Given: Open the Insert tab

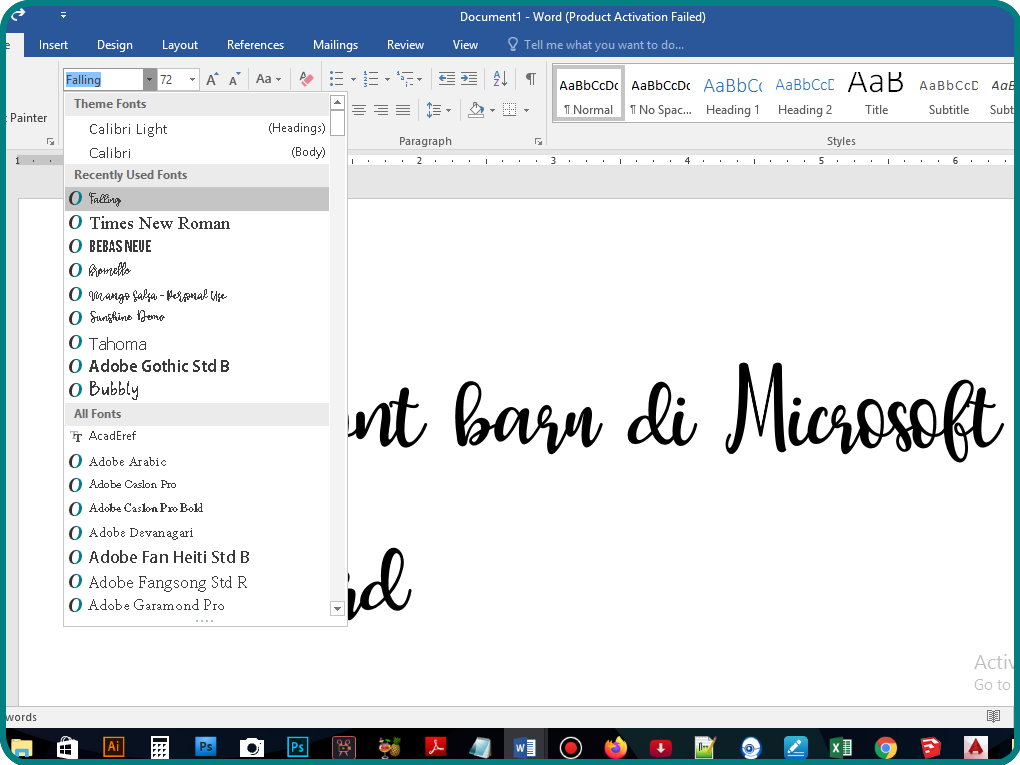Looking at the screenshot, I should (x=53, y=45).
